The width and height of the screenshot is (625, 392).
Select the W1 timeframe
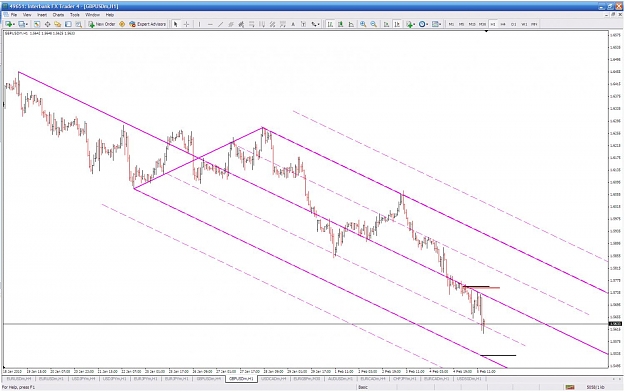524,24
